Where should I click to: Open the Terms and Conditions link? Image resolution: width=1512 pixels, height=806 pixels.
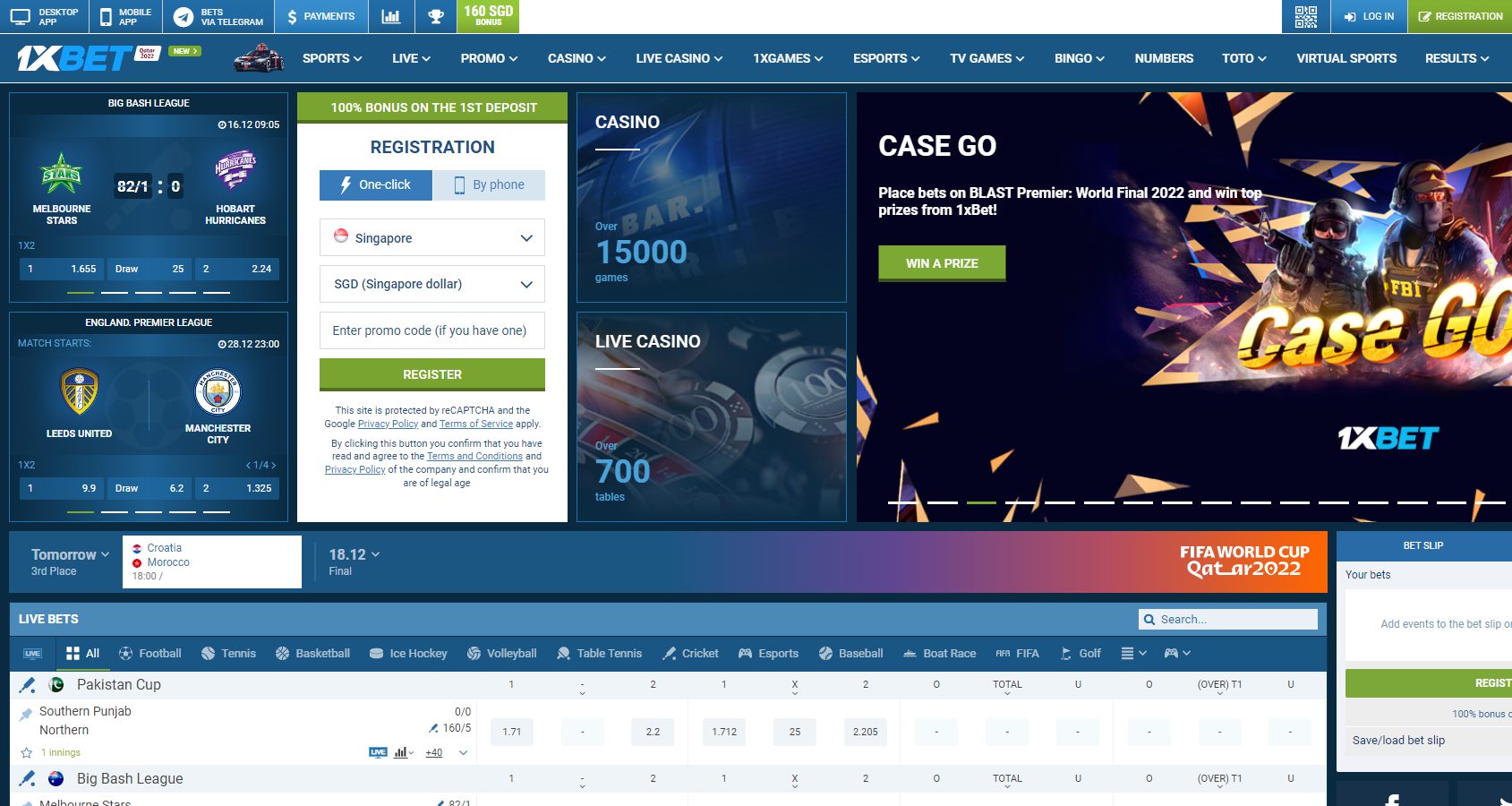[x=474, y=456]
